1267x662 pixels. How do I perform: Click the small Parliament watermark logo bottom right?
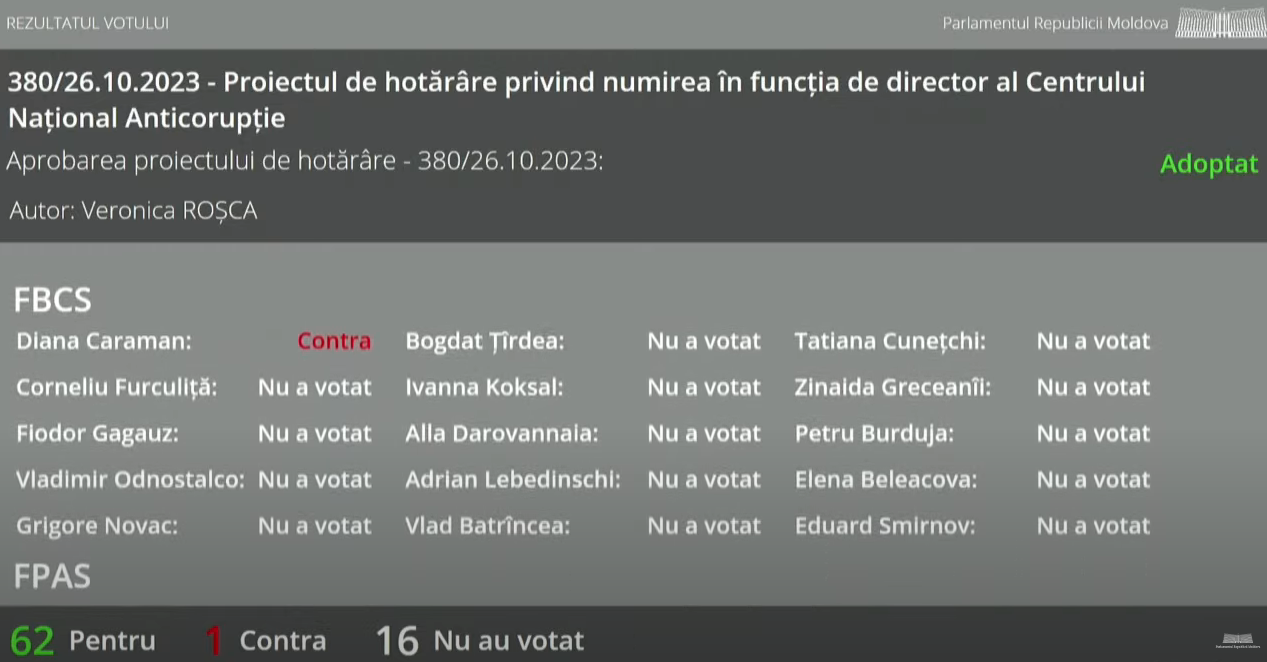tap(1237, 640)
